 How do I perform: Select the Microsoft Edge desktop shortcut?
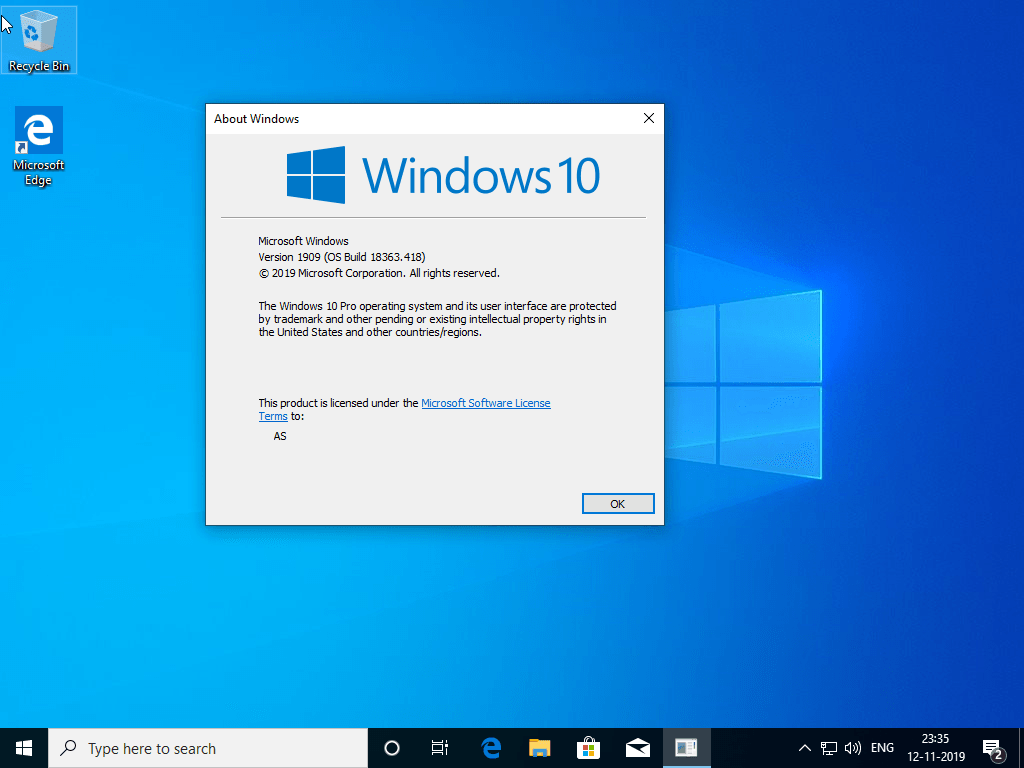[x=39, y=146]
